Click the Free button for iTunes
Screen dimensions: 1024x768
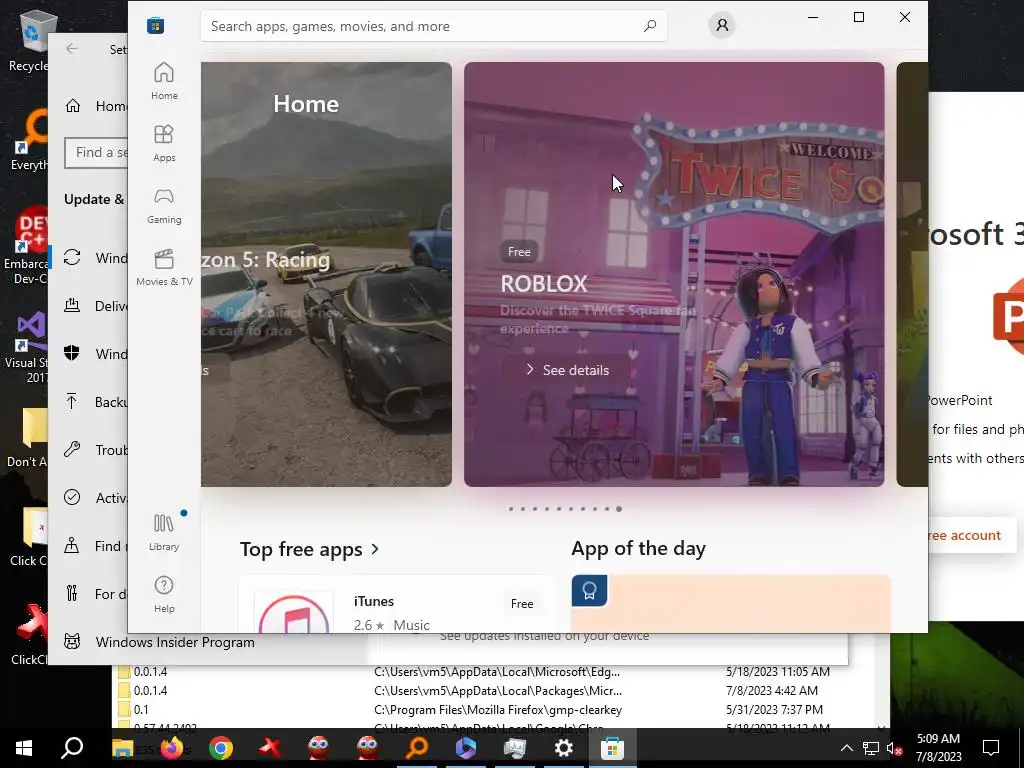coord(522,603)
